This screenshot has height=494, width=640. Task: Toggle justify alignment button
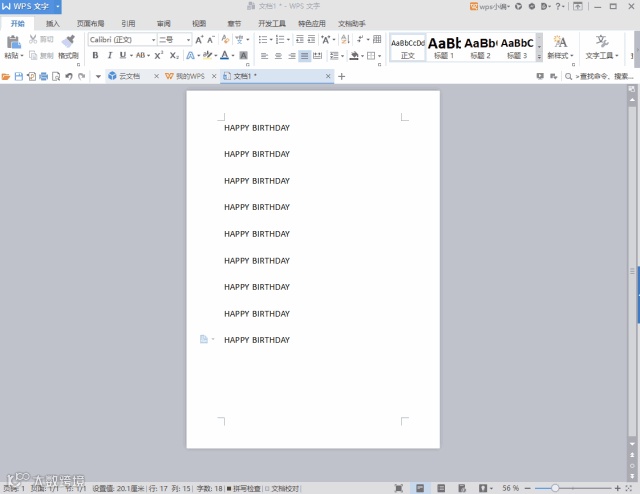[304, 56]
